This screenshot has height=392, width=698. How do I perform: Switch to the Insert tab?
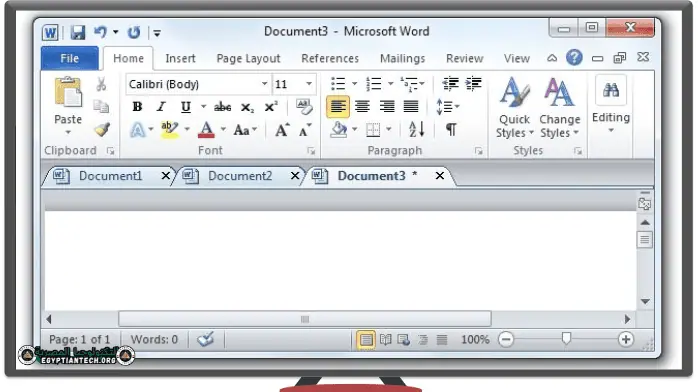coord(180,58)
